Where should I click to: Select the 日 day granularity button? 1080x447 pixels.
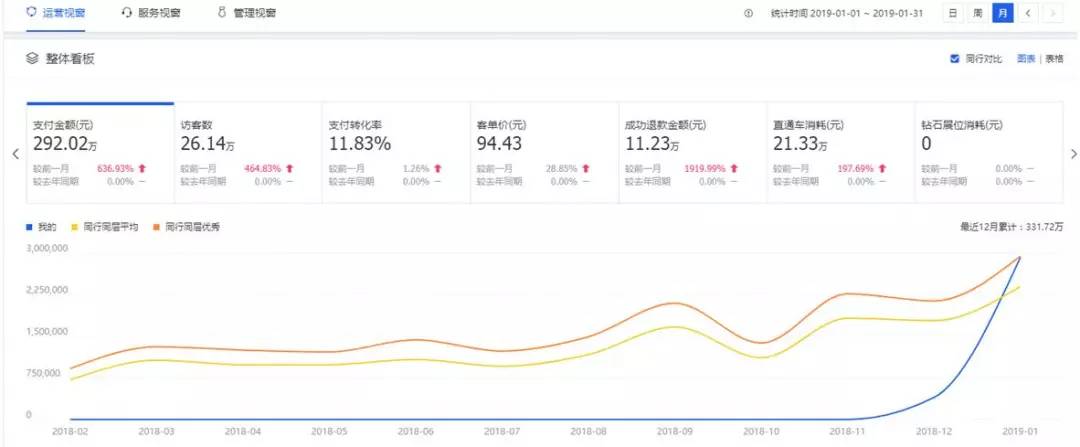pos(953,13)
